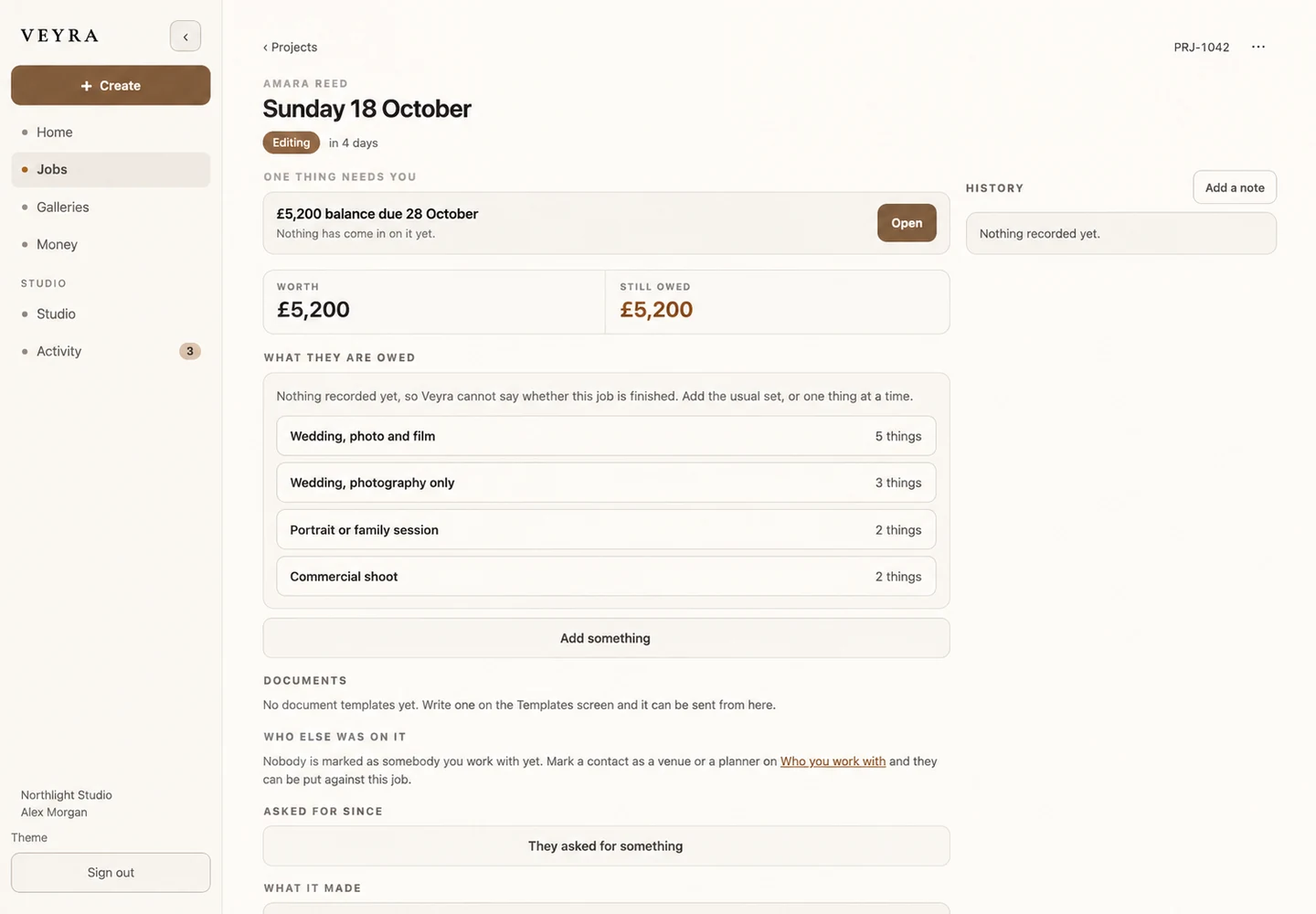
Task: Go back to Projects via breadcrumb
Action: click(290, 47)
